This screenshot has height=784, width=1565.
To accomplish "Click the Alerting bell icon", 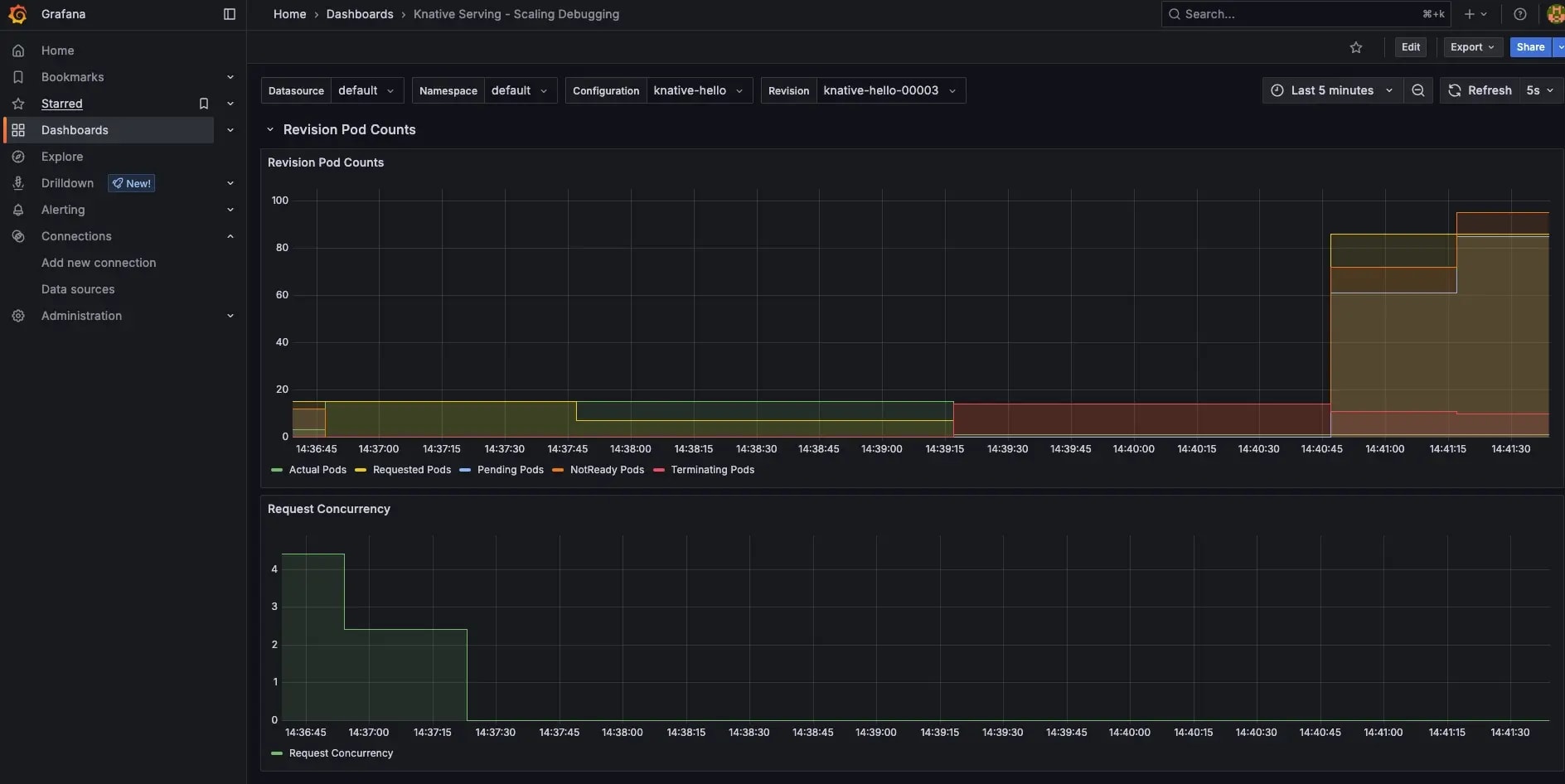I will [x=18, y=210].
